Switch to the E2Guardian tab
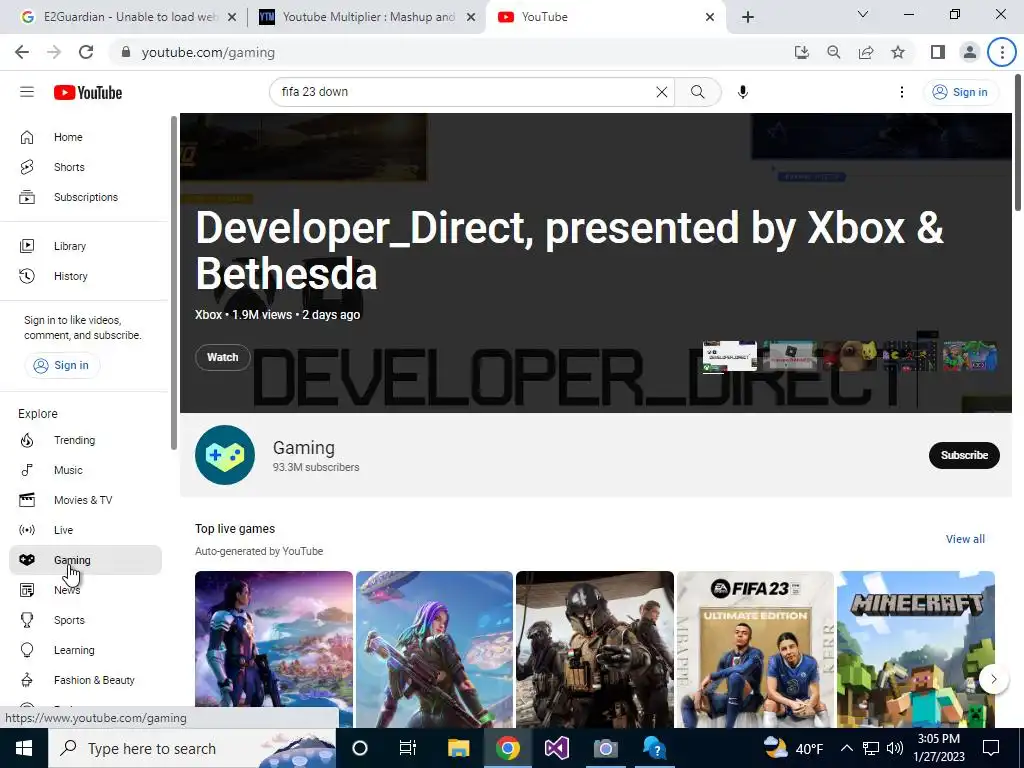This screenshot has height=768, width=1024. pos(127,17)
